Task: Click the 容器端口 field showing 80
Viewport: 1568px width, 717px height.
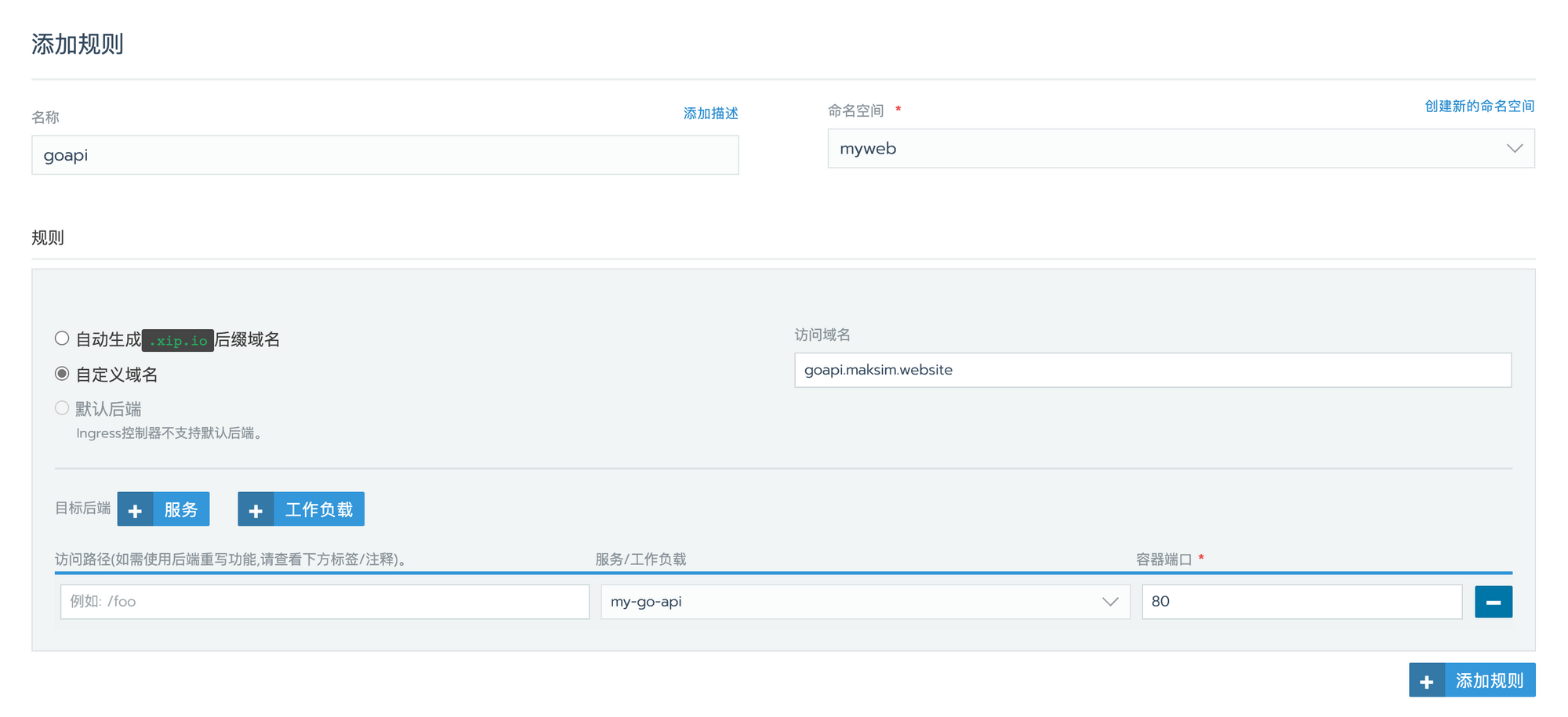Action: point(1301,602)
